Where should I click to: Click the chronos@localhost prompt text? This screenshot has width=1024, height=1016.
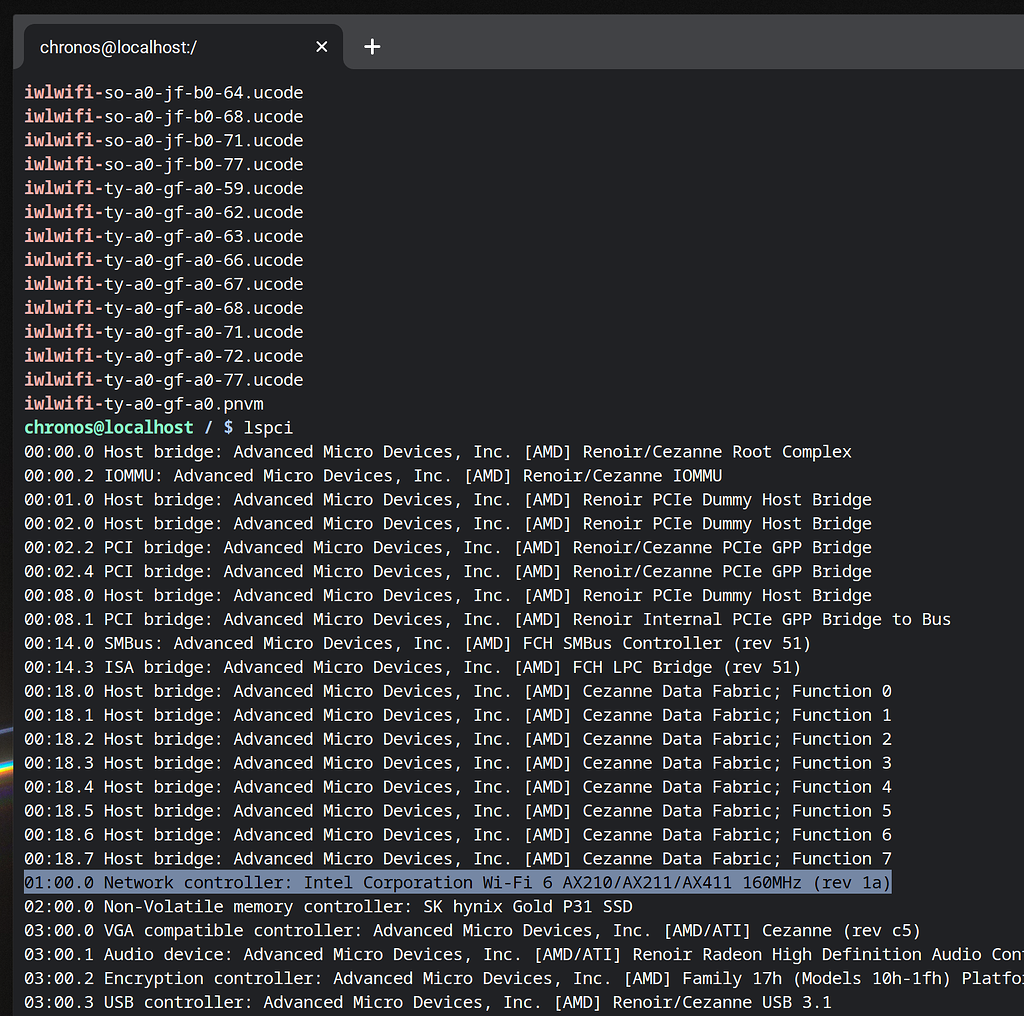click(x=108, y=428)
